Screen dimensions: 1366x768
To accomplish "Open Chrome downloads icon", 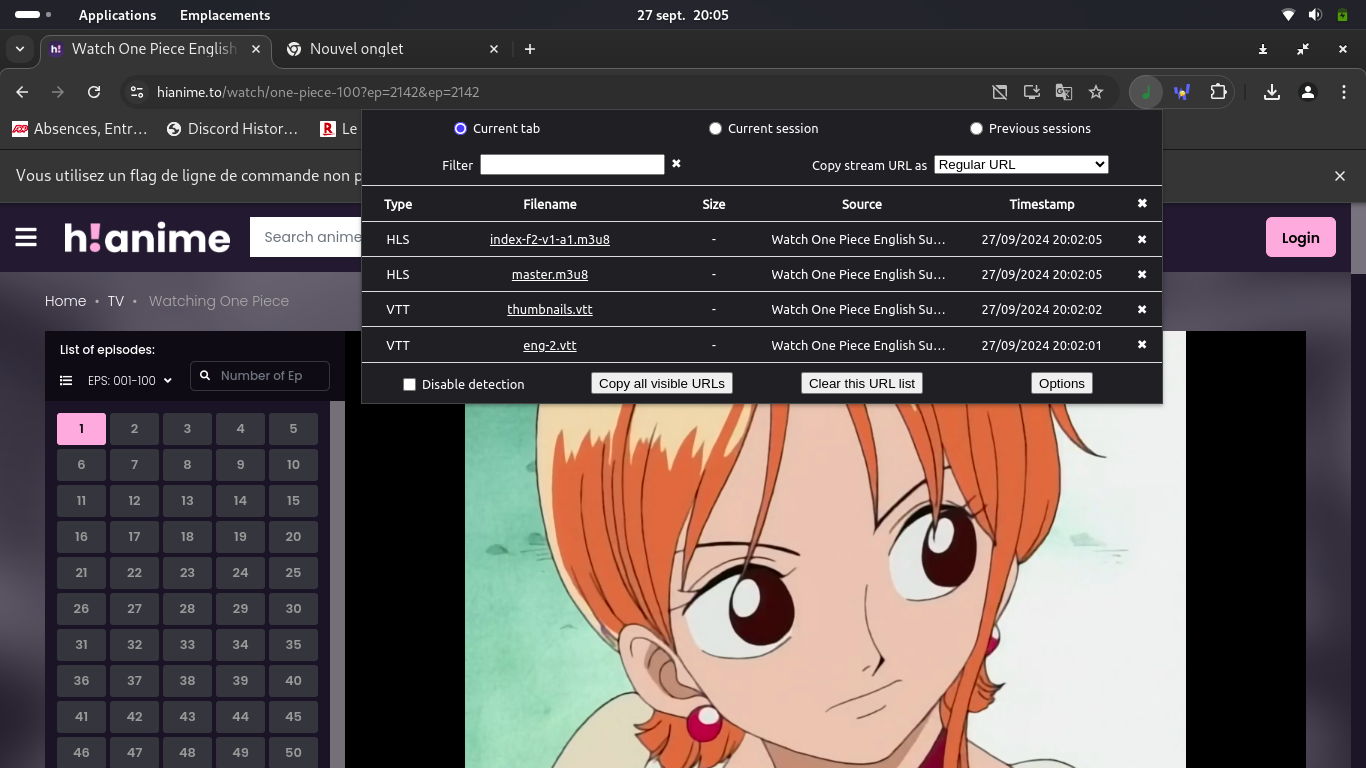I will (x=1272, y=92).
